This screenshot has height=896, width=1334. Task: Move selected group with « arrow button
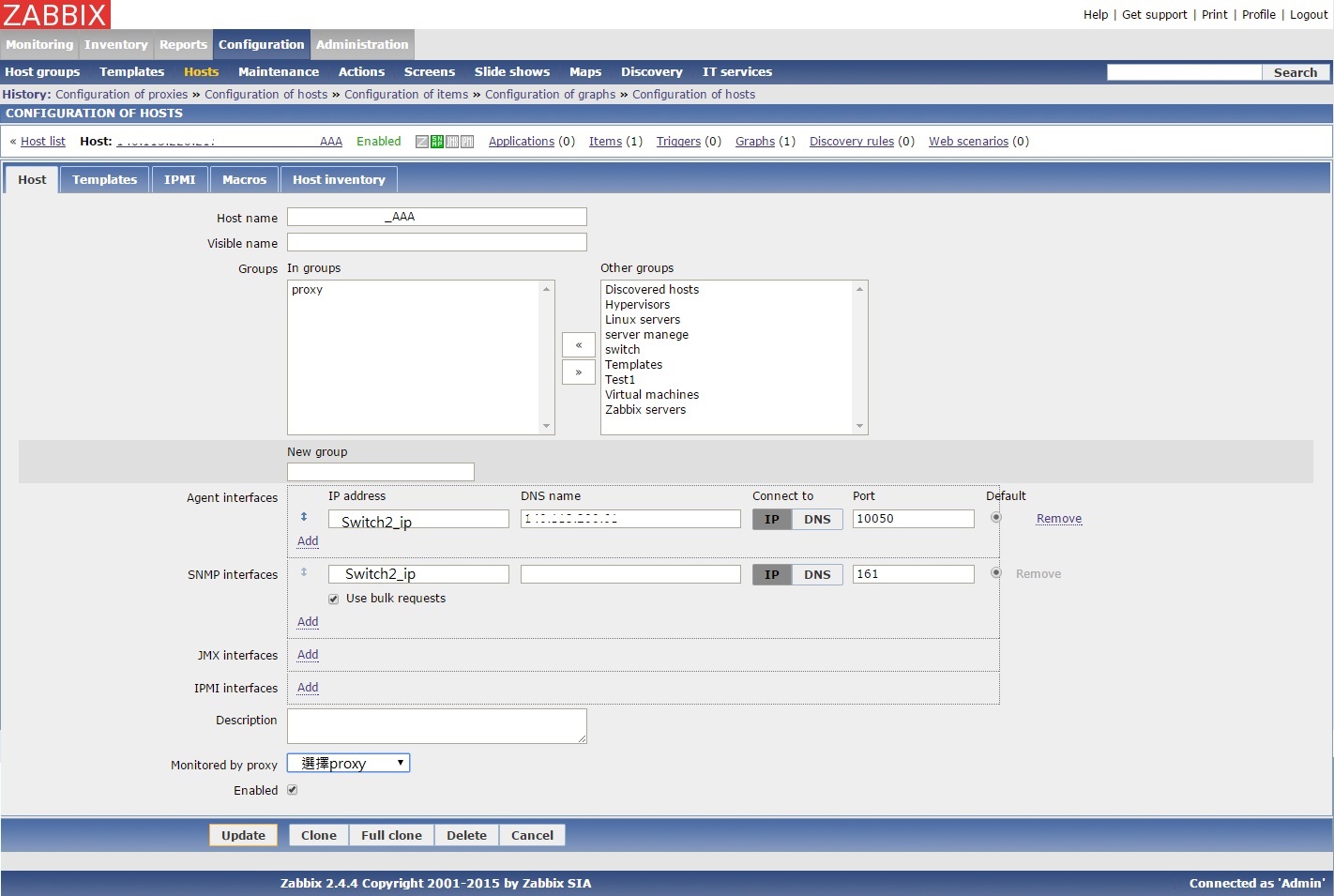(579, 345)
